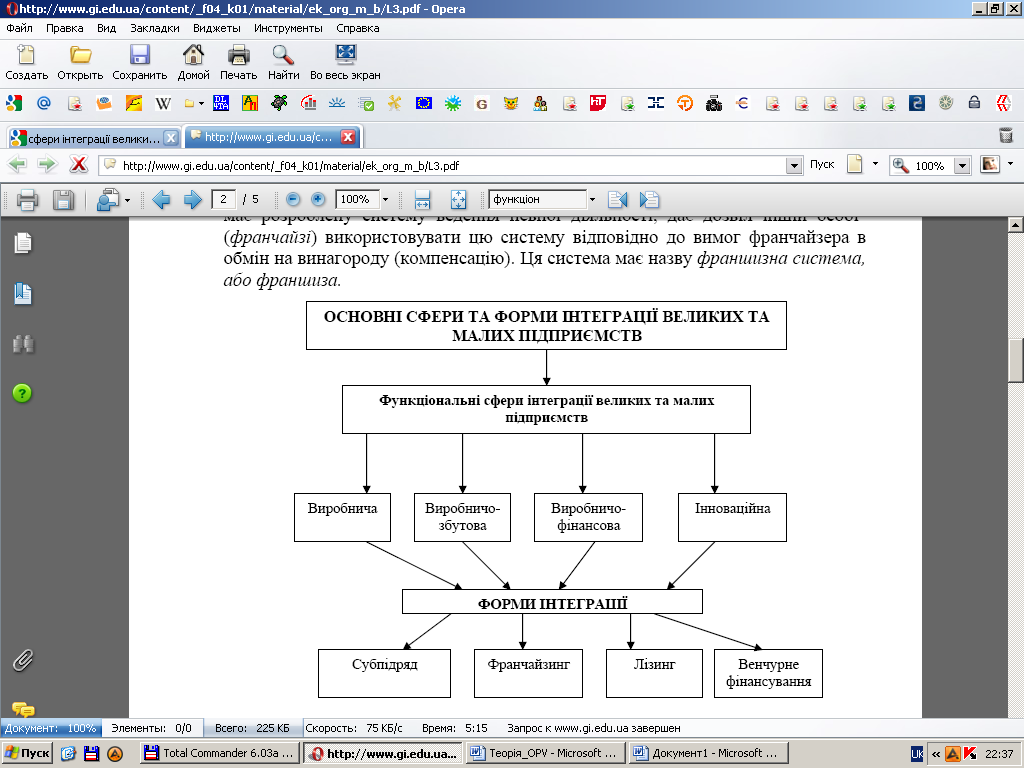Print the PDF using the viewer printer icon

27,200
